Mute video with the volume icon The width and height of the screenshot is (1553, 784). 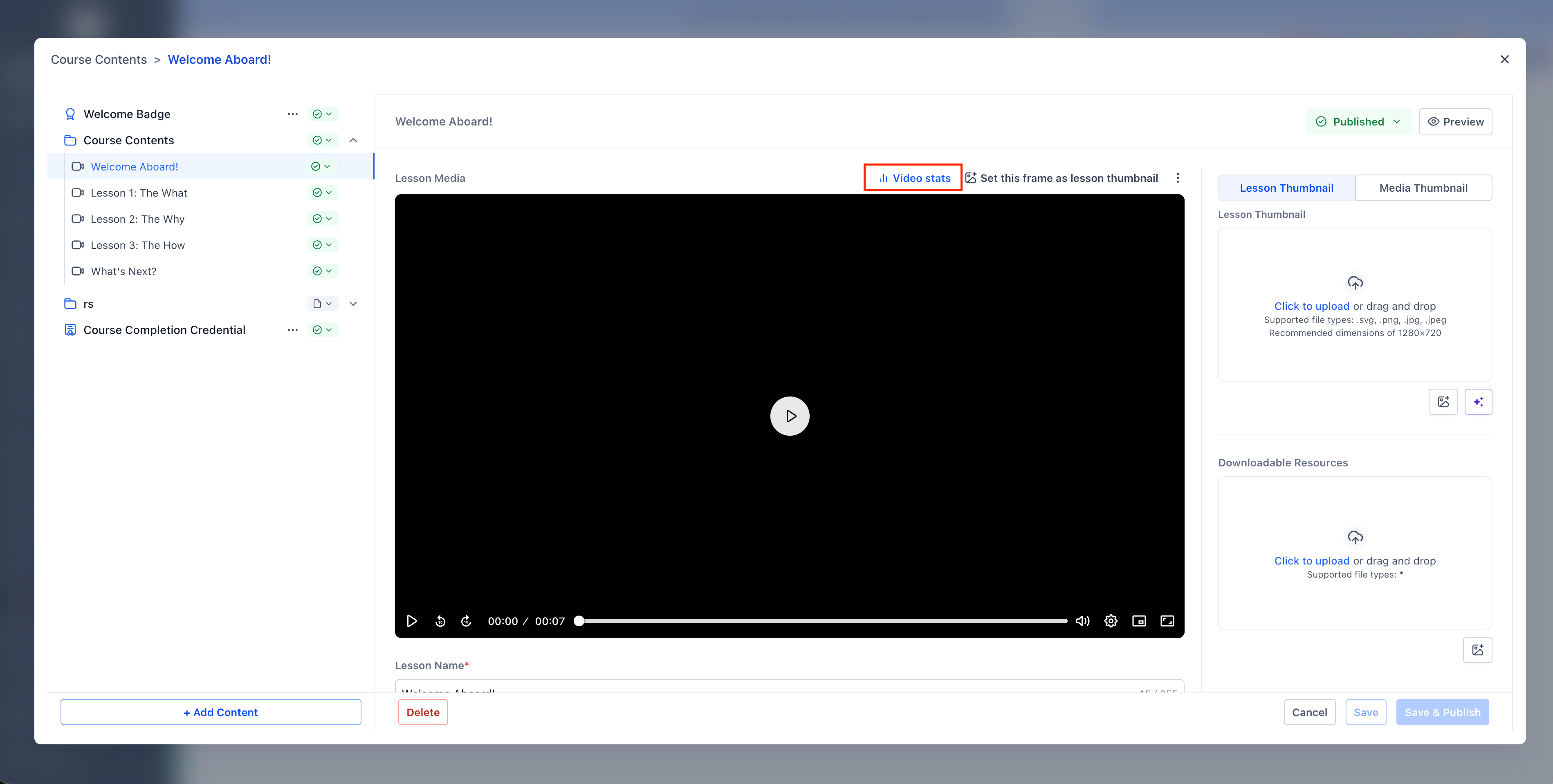(1083, 621)
